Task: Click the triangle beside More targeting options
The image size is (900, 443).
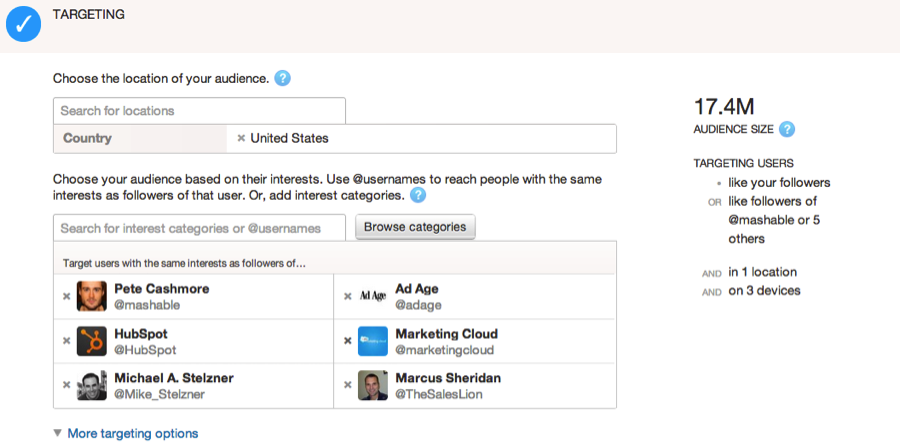Action: [x=57, y=433]
